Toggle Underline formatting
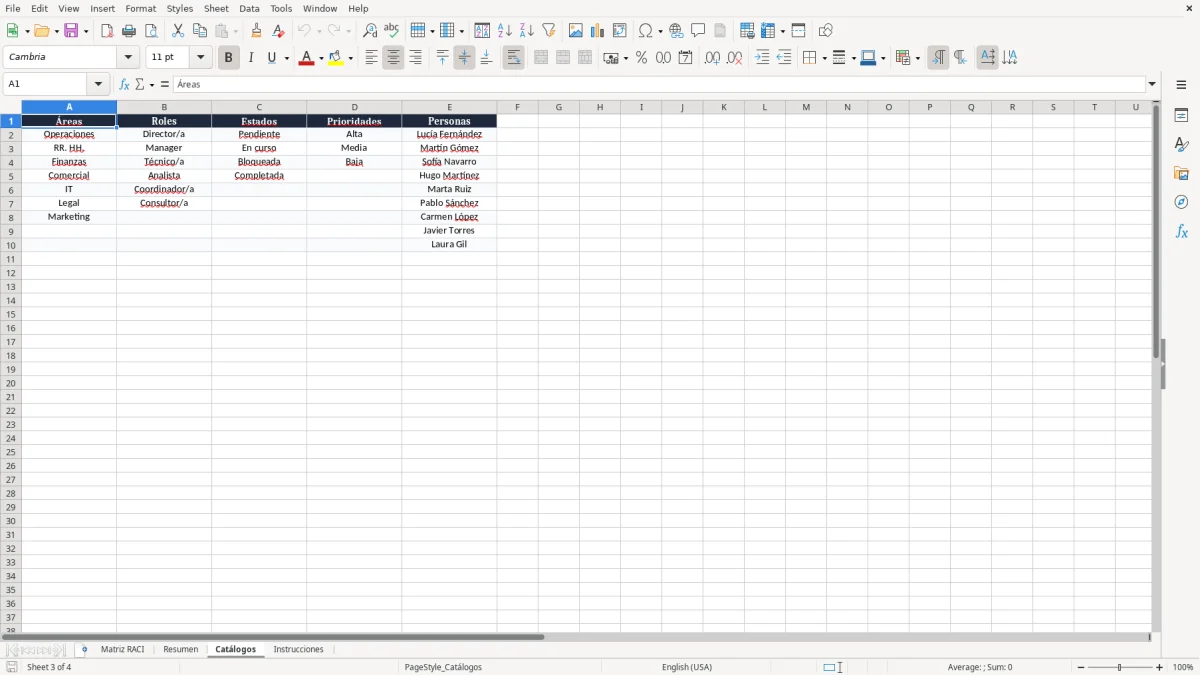 (271, 58)
